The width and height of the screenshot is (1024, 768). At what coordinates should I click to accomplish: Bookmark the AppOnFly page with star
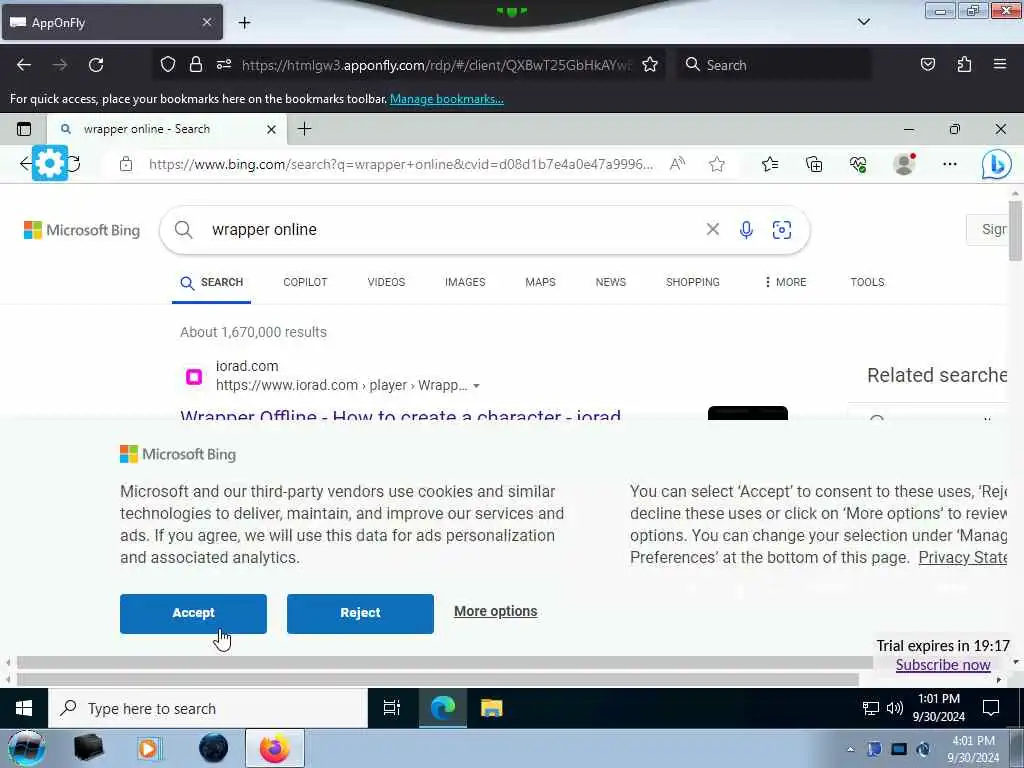pos(650,65)
